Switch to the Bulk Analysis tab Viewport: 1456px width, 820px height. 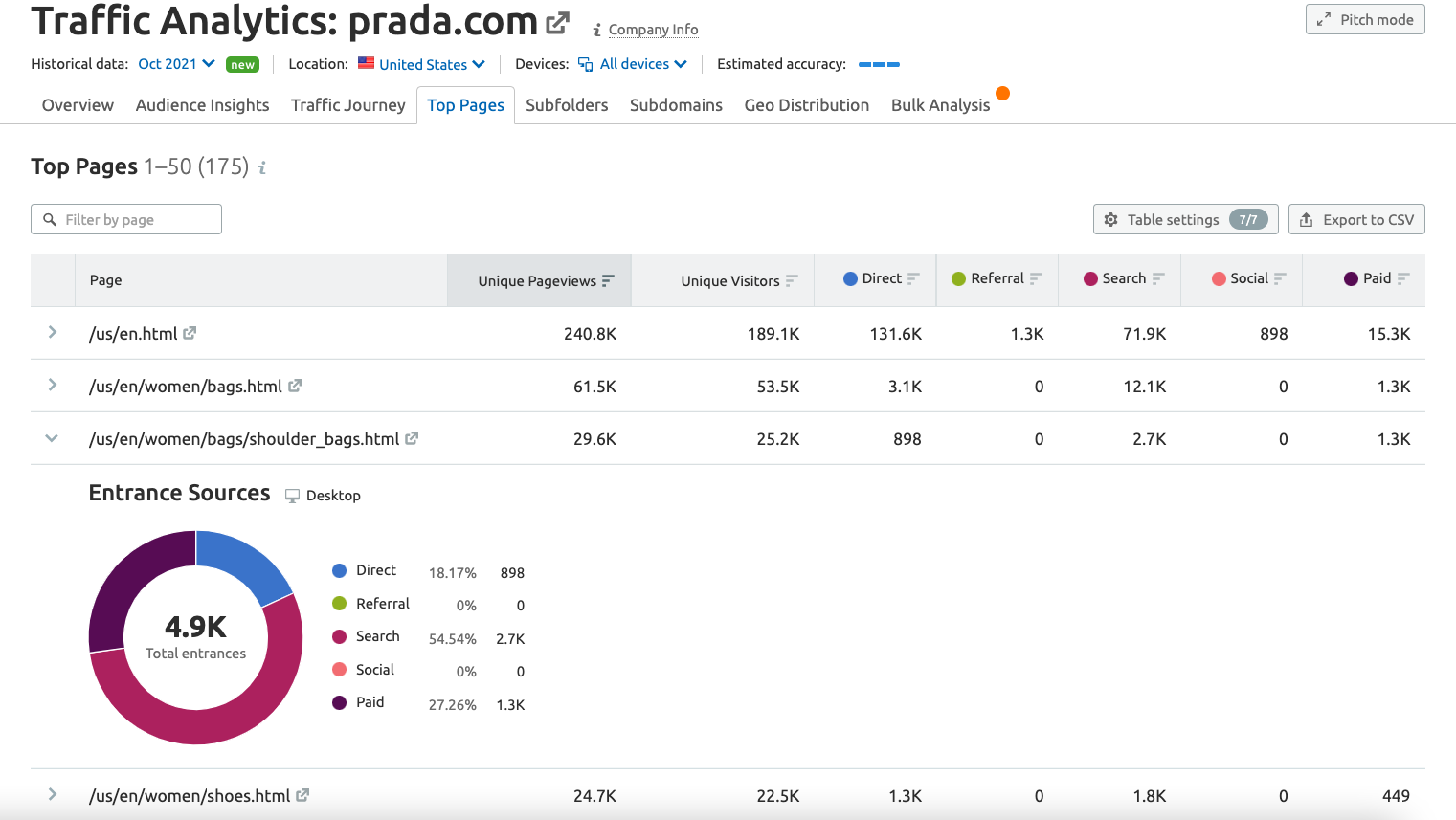pyautogui.click(x=940, y=105)
